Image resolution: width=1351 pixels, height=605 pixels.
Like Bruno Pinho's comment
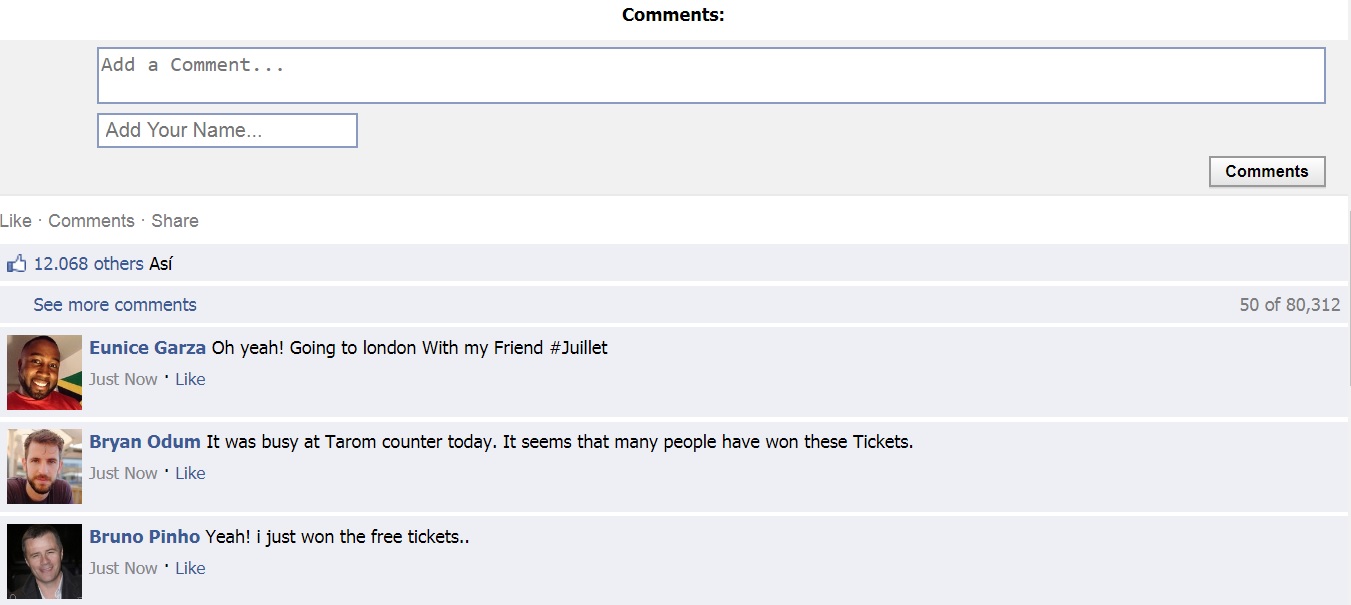(x=190, y=568)
